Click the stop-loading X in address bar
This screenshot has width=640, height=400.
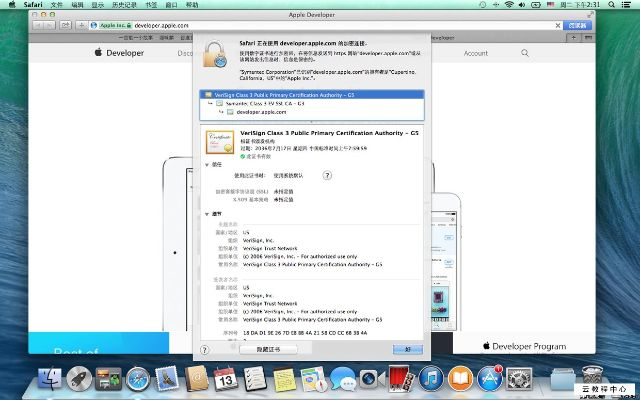tap(558, 25)
